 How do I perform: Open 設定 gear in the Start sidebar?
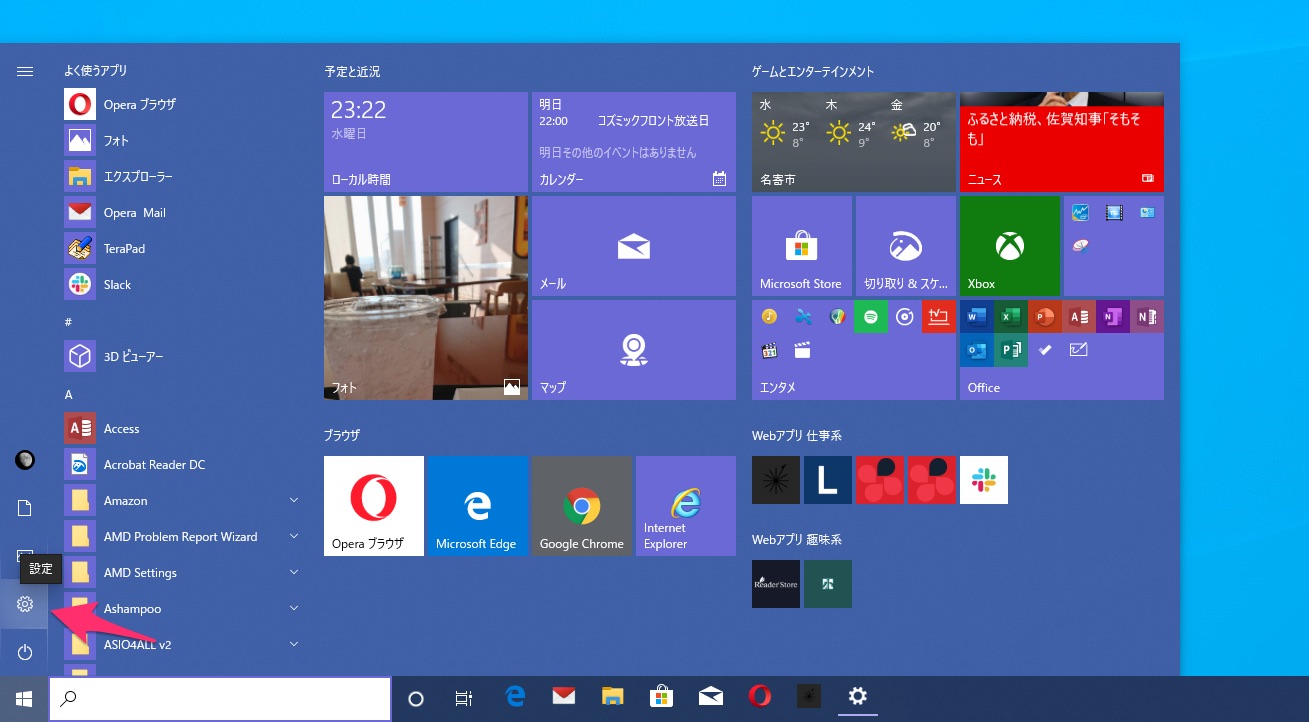pos(25,604)
